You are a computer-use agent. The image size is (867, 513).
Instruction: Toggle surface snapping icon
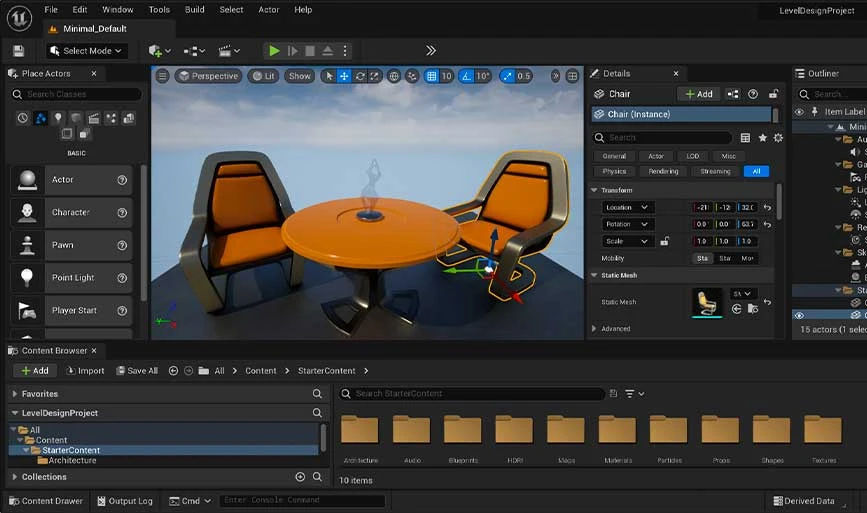[x=411, y=76]
